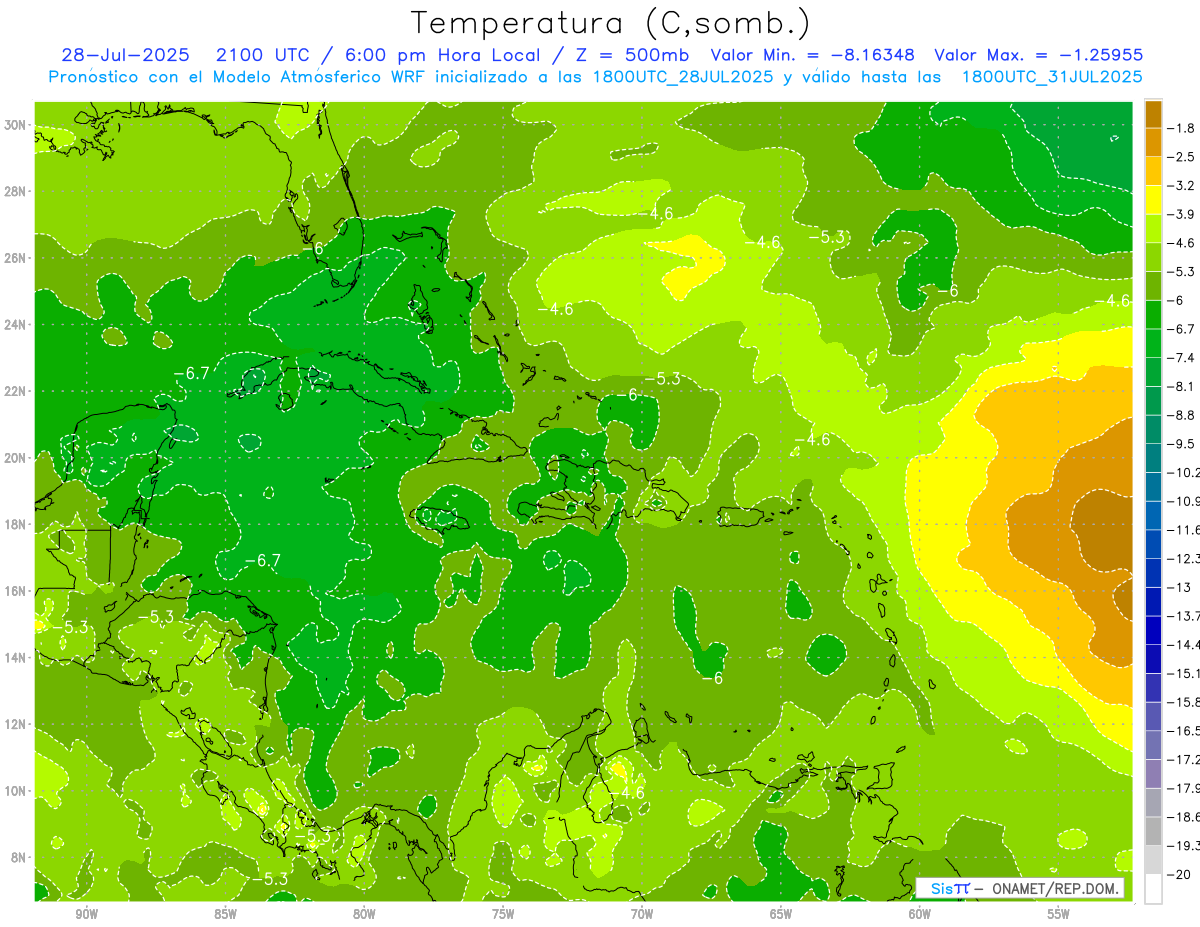Select the '-7.4' color bar value

tap(1182, 358)
